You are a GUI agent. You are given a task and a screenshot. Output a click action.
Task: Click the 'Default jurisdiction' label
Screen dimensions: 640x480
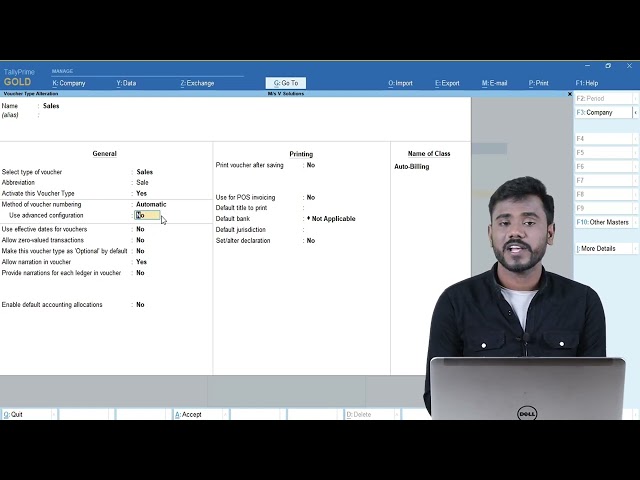(x=240, y=230)
